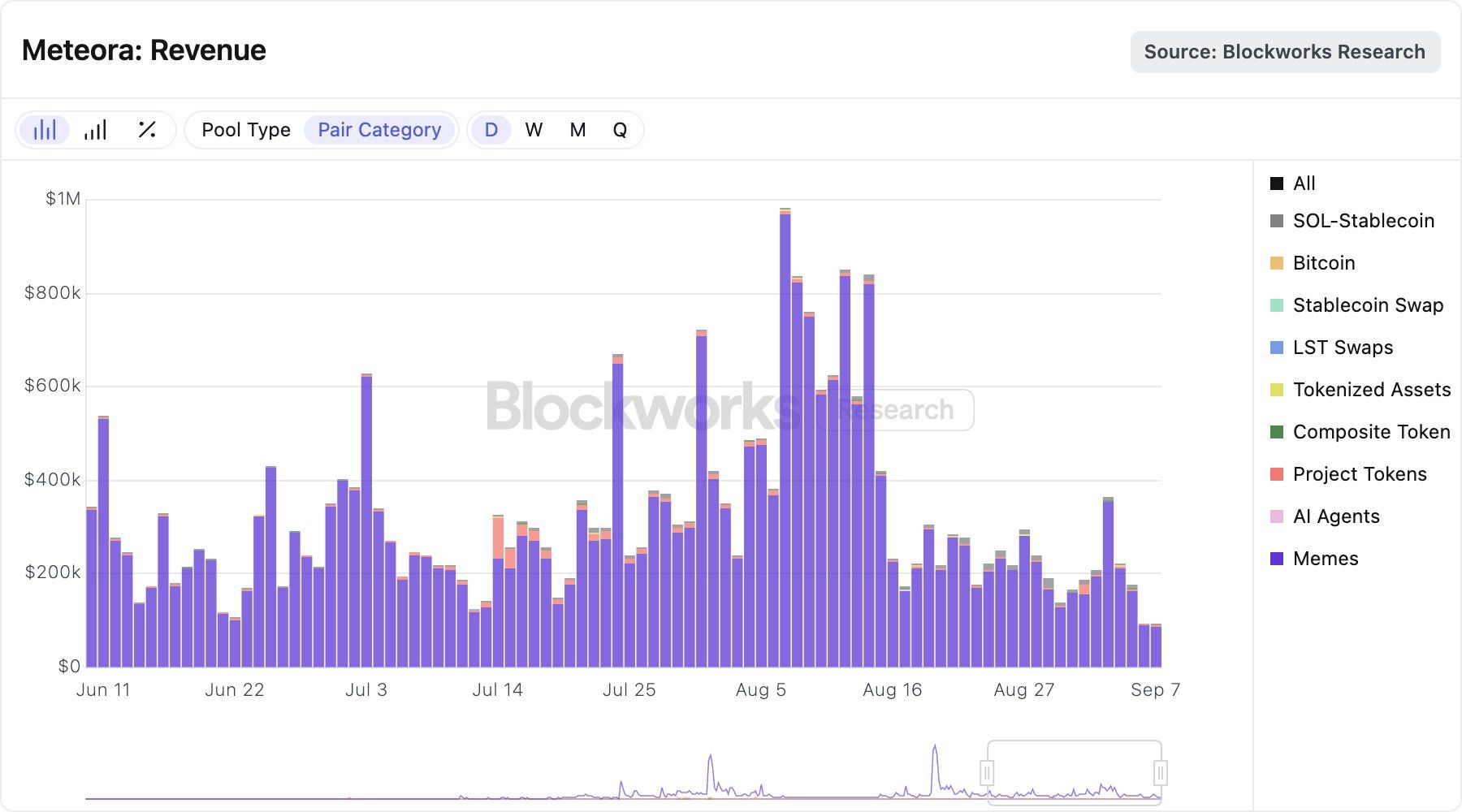Click the Tokenized Assets color swatch
This screenshot has width=1462, height=812.
coord(1277,390)
